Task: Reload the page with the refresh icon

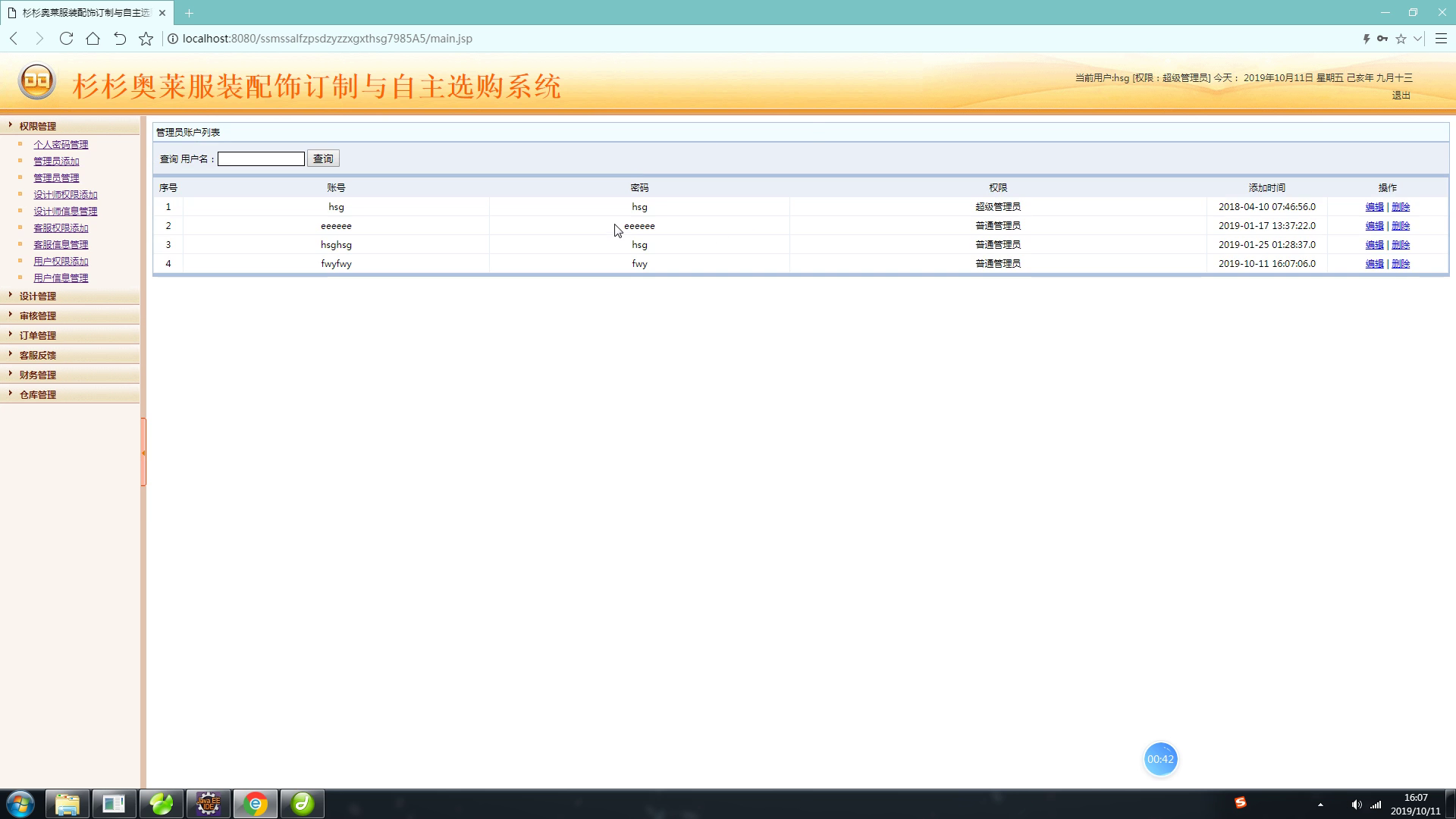Action: click(66, 39)
